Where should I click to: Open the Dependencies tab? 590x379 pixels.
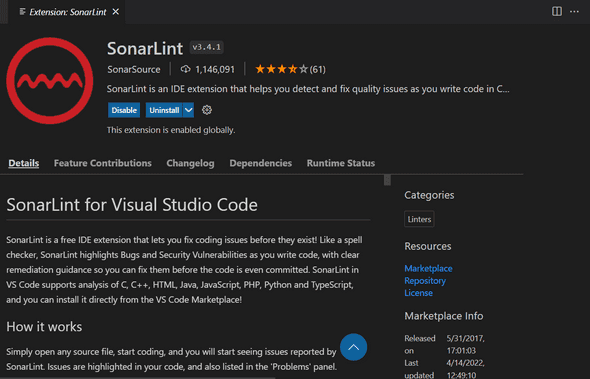260,163
